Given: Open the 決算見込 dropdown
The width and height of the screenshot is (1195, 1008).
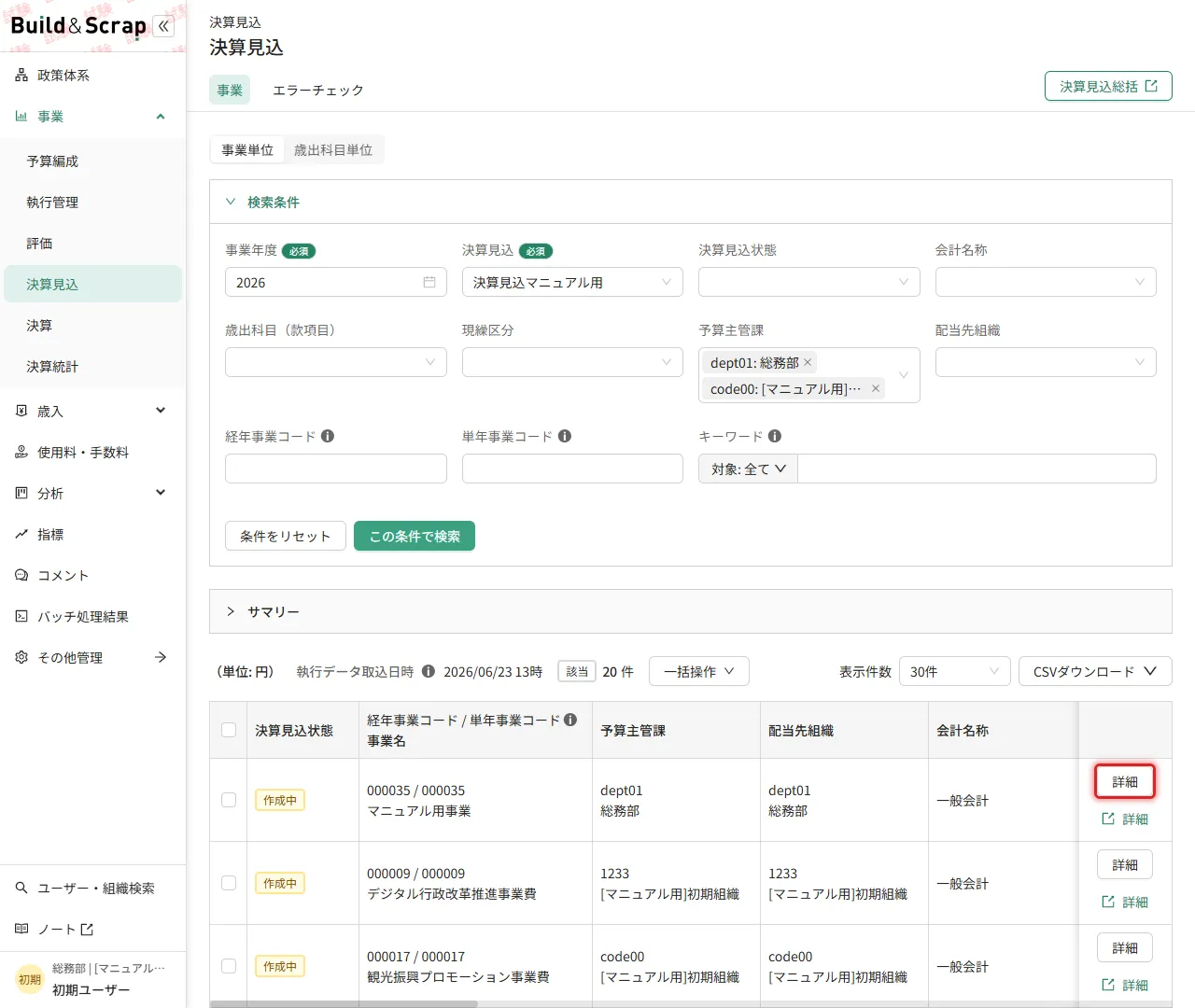Looking at the screenshot, I should [x=572, y=282].
